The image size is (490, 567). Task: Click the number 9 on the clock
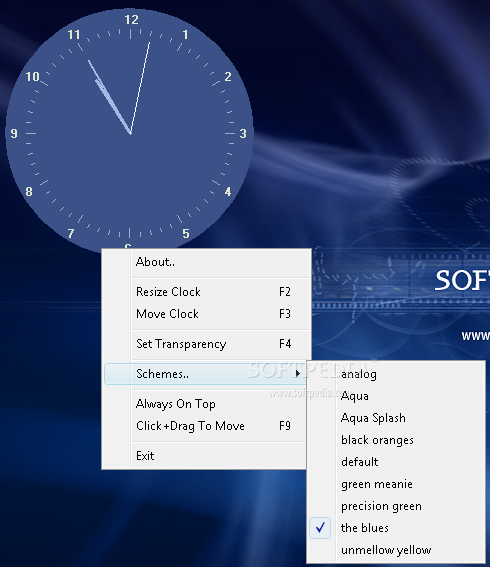click(14, 133)
